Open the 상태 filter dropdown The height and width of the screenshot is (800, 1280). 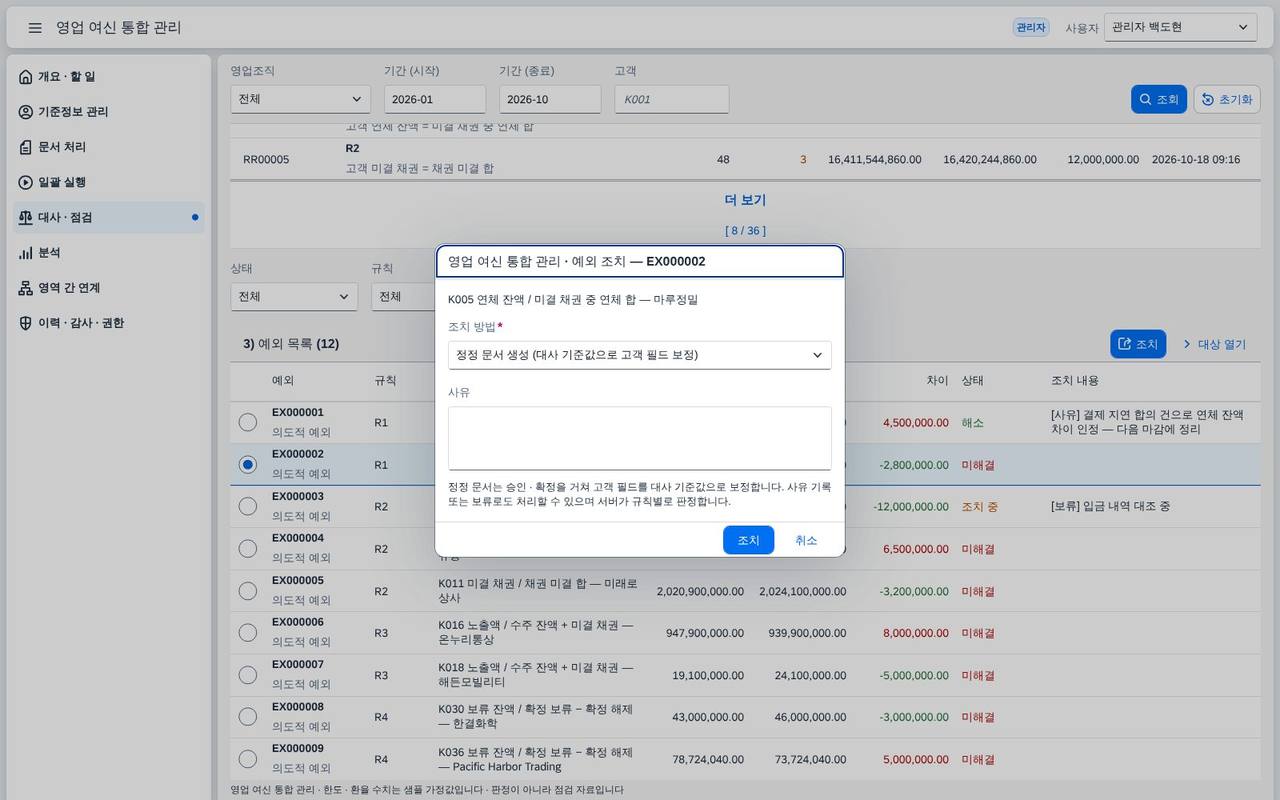(x=294, y=296)
